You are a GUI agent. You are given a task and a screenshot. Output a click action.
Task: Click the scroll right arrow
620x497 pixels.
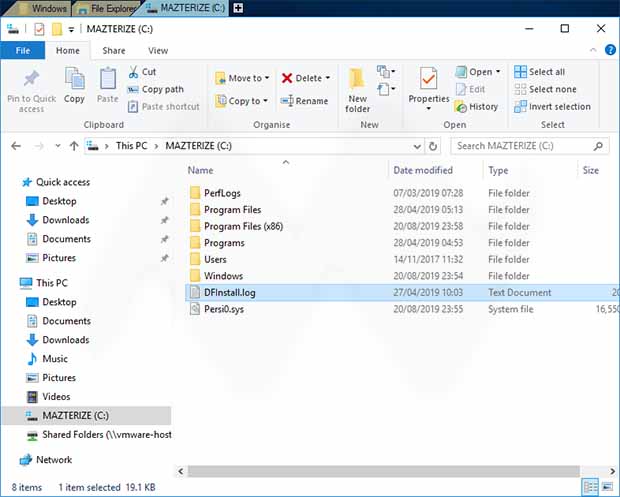point(612,471)
